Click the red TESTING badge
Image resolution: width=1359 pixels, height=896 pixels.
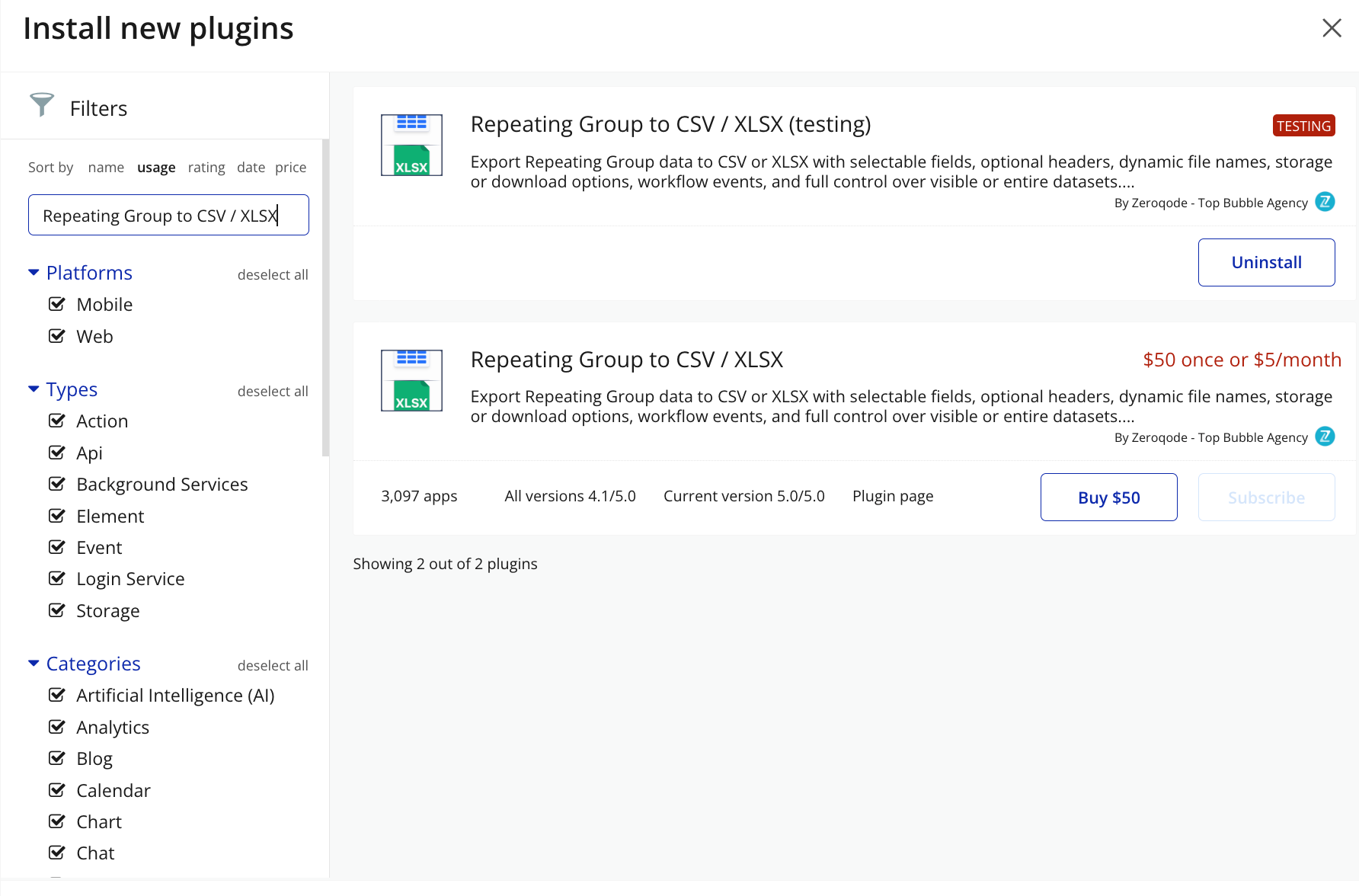[x=1303, y=126]
